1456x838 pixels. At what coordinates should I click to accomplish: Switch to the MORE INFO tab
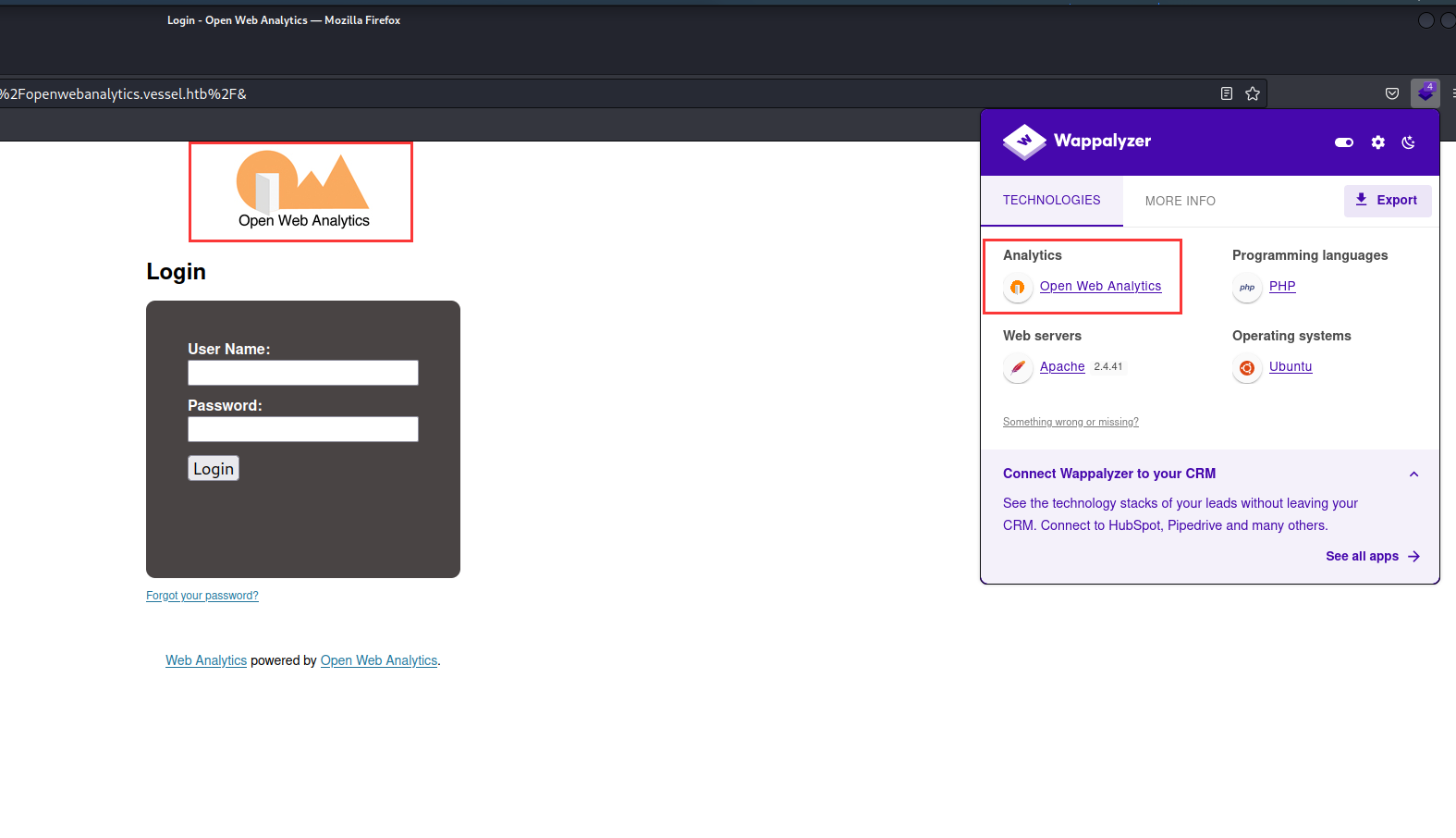point(1181,201)
